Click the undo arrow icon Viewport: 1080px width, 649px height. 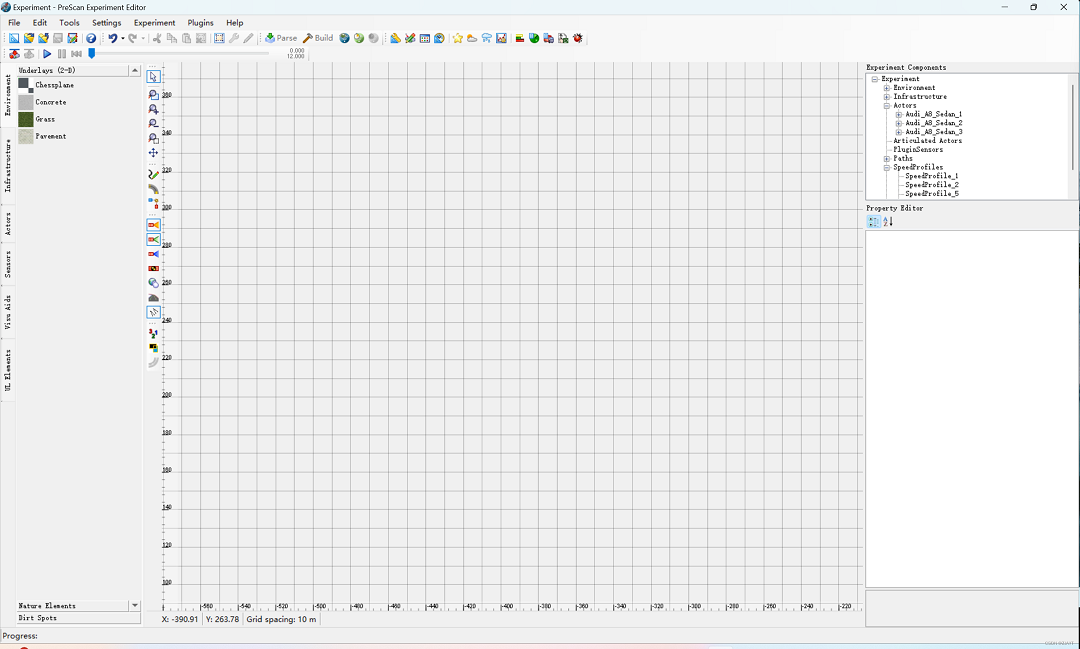point(113,38)
